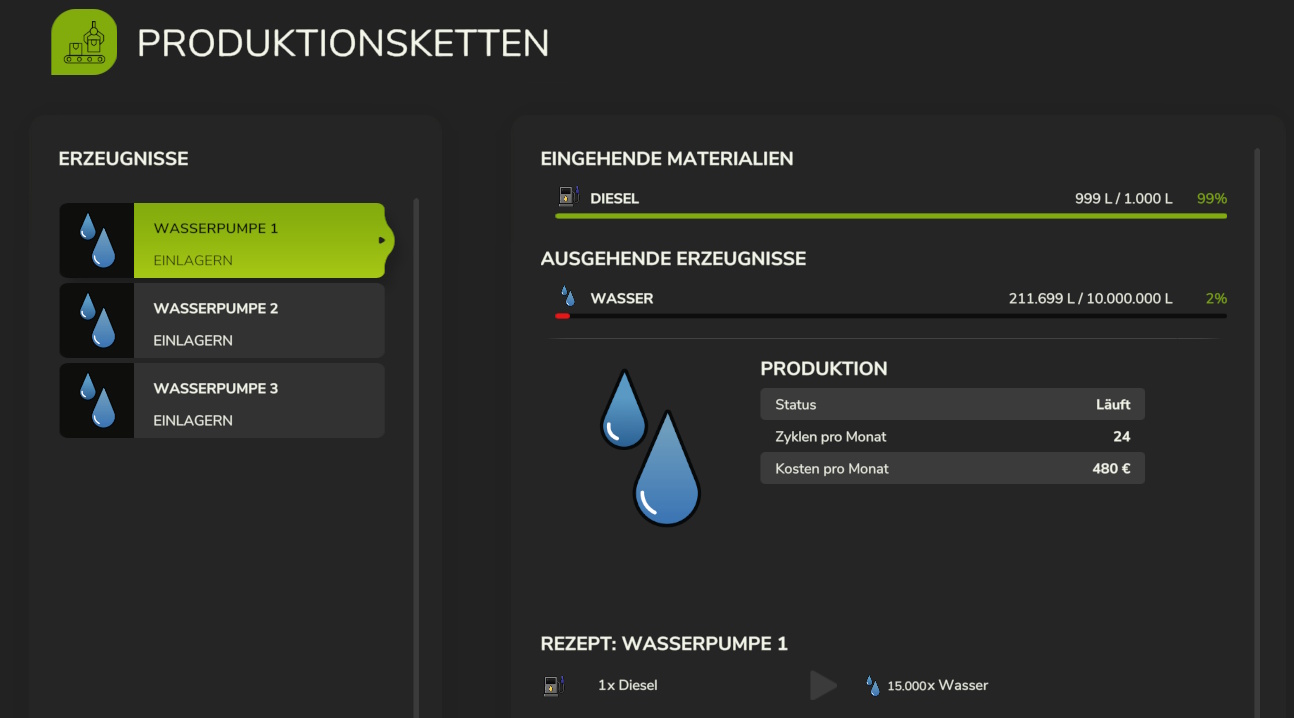
Task: Click the Produktionsketten factory icon in header
Action: [x=84, y=42]
